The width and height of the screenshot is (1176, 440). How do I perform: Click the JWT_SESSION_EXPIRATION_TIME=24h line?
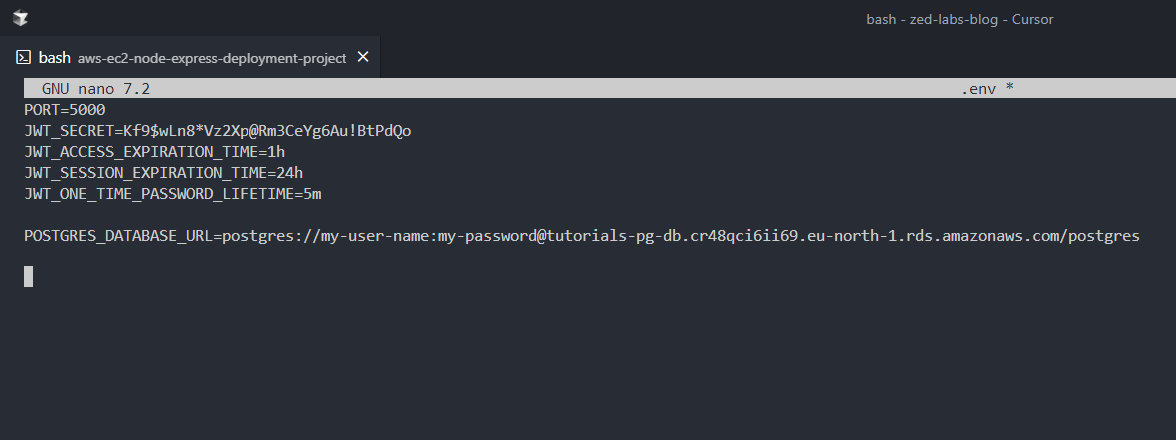point(163,173)
